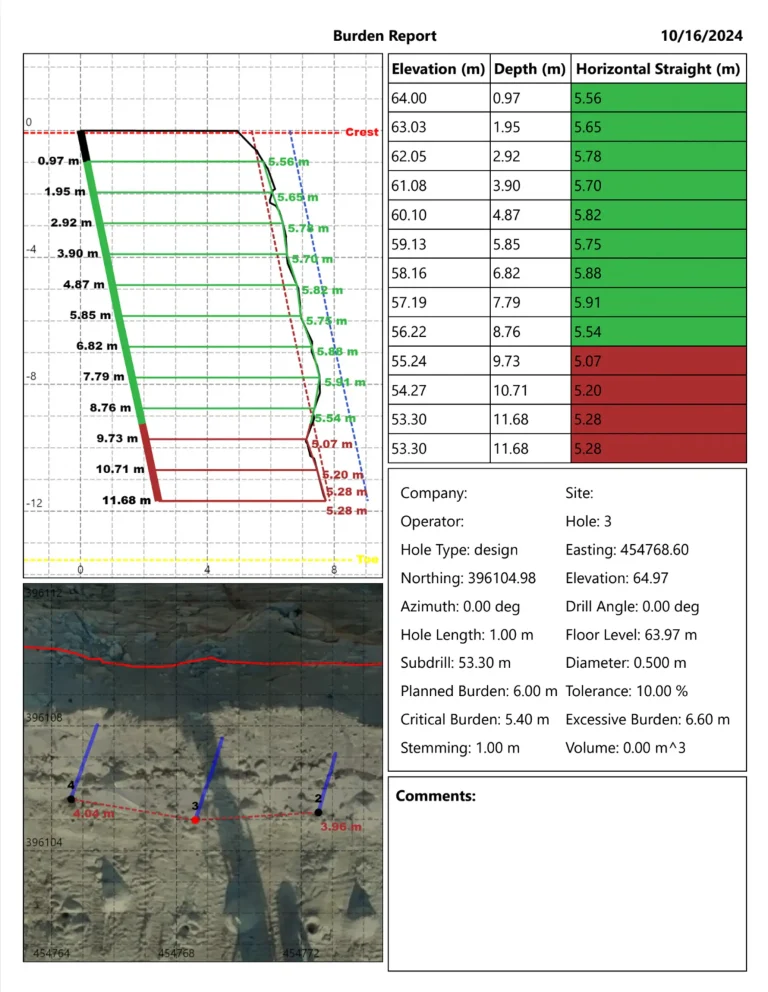Image resolution: width=768 pixels, height=992 pixels.
Task: Click elevation cell 62.05 in table
Action: coord(439,156)
